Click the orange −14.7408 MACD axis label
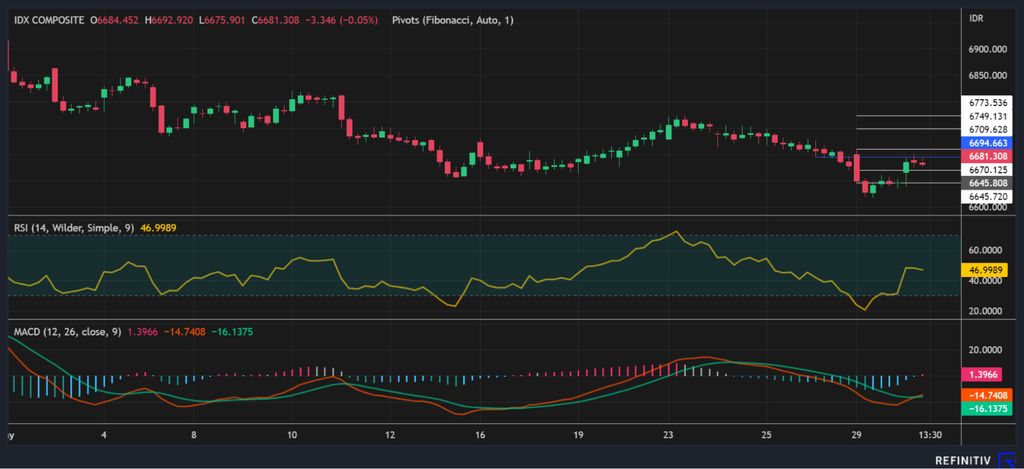1024x469 pixels. [x=988, y=396]
